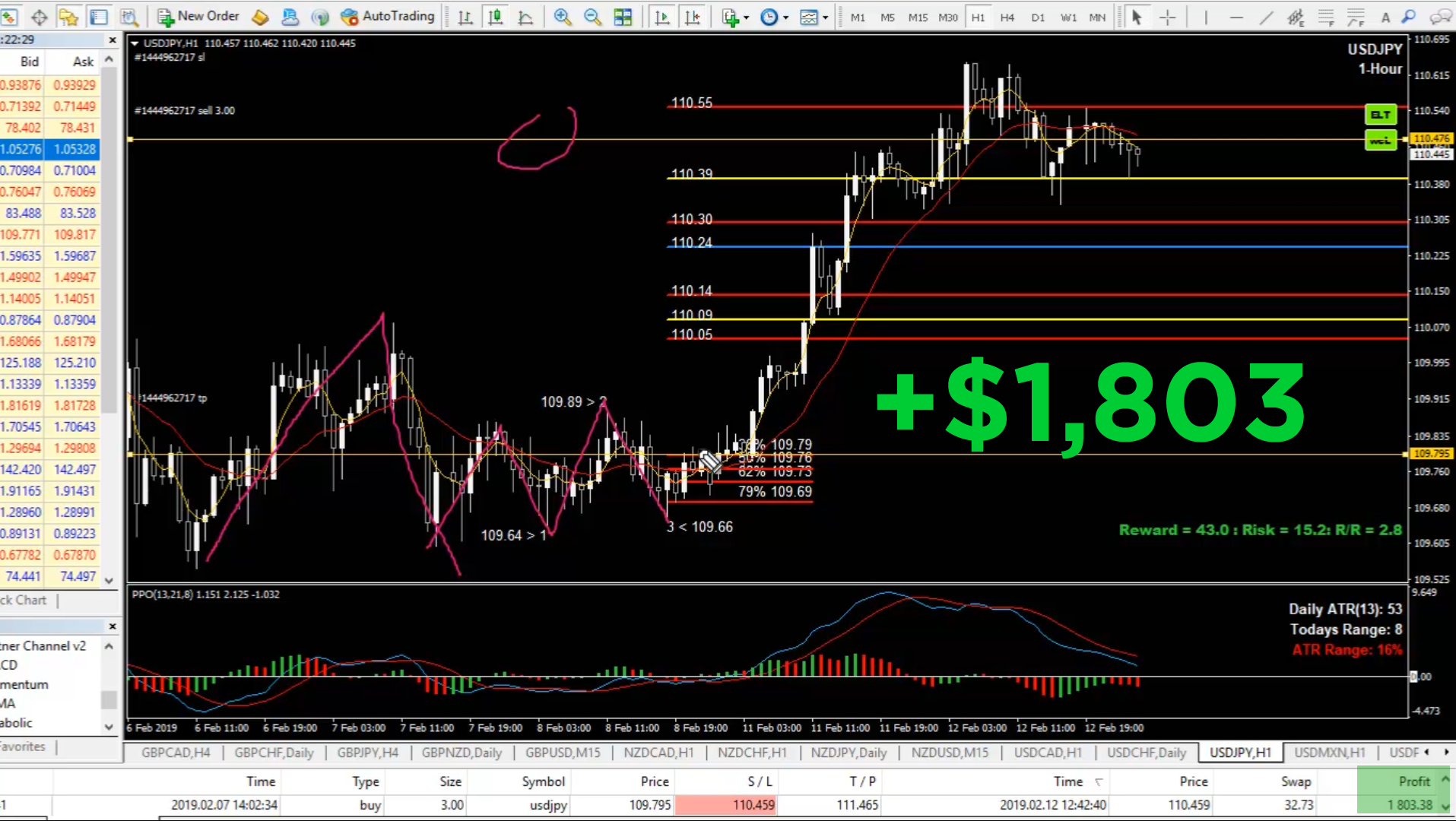Screen dimensions: 1456x821
Task: Toggle the AutoTrading button
Action: pyautogui.click(x=388, y=16)
